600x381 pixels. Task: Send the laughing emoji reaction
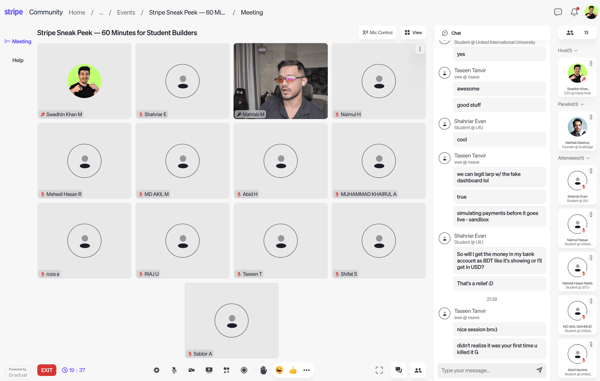[x=279, y=370]
